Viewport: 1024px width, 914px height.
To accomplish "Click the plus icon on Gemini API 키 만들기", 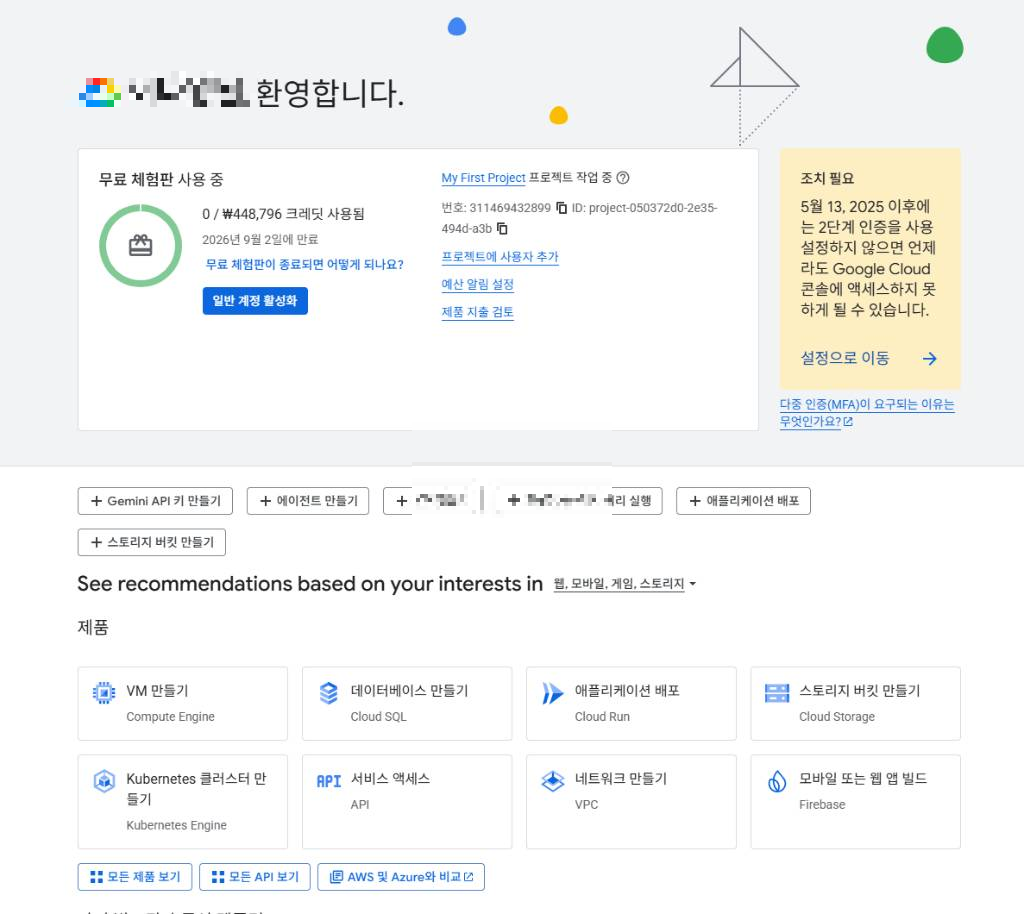I will [97, 501].
